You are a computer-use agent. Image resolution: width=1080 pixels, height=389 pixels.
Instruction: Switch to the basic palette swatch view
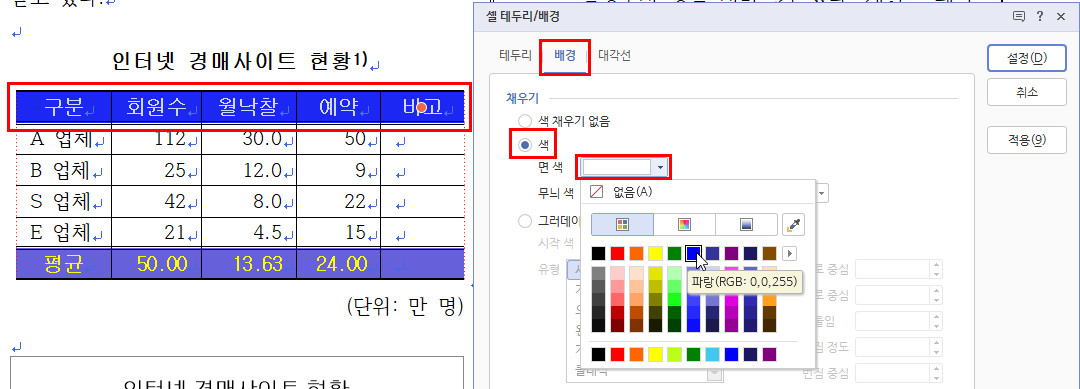[622, 224]
